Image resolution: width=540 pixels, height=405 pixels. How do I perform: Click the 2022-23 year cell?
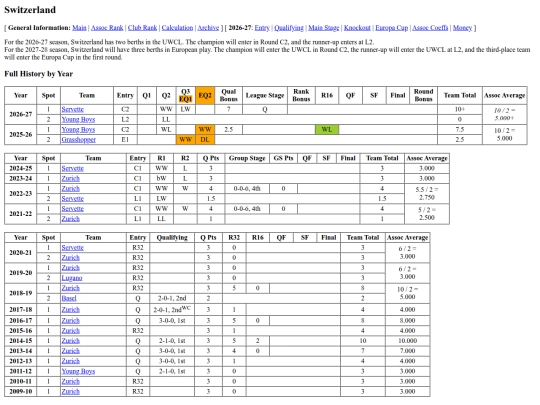21,194
